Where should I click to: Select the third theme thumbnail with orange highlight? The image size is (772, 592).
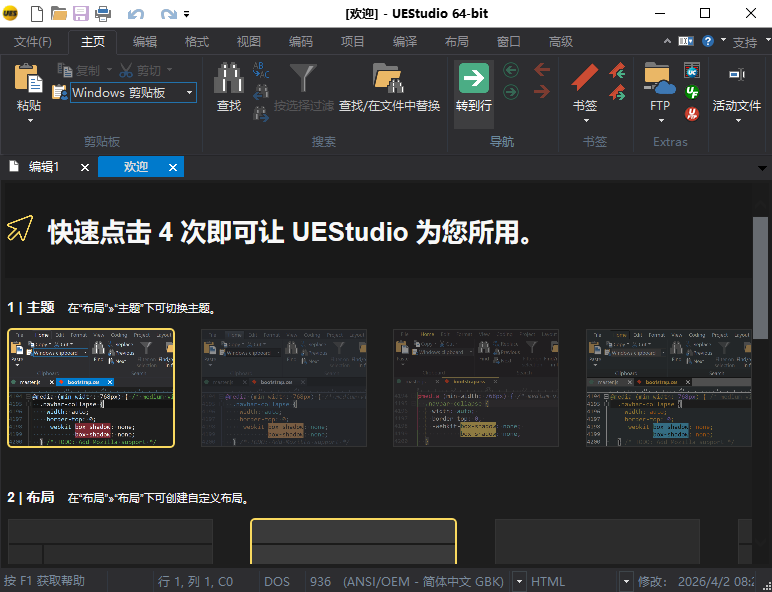476,388
